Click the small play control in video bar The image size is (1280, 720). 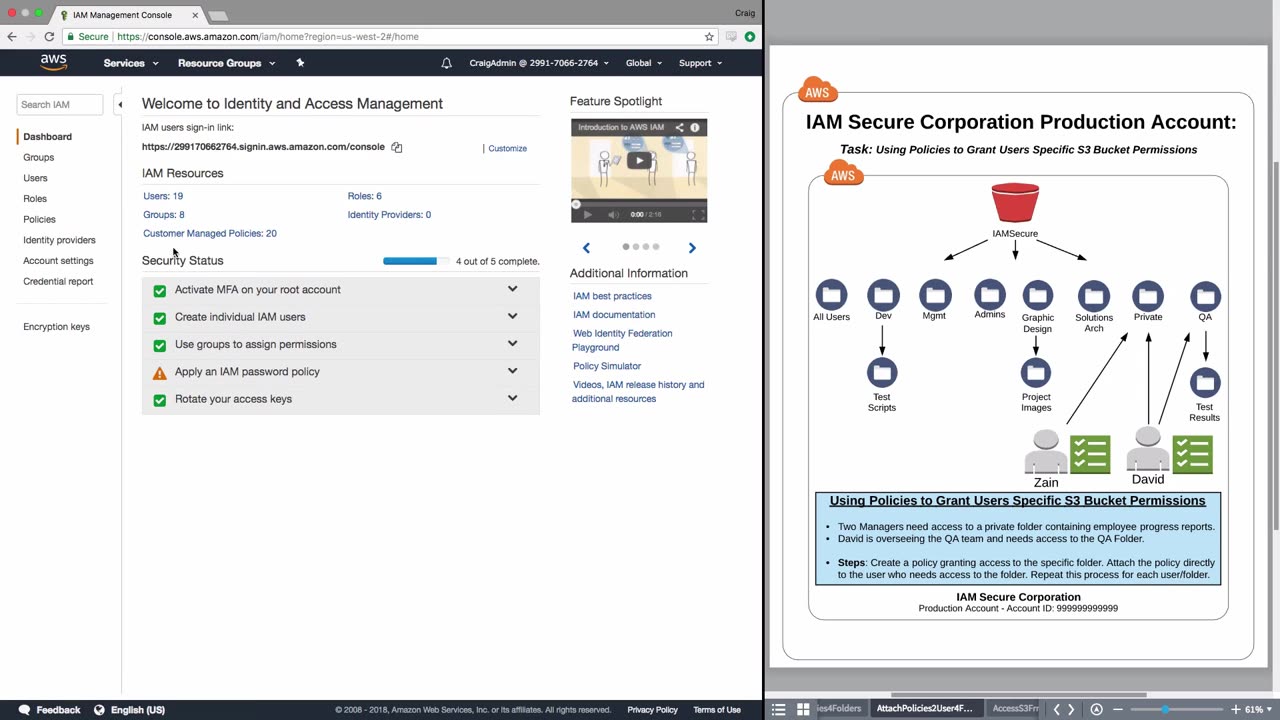[587, 214]
